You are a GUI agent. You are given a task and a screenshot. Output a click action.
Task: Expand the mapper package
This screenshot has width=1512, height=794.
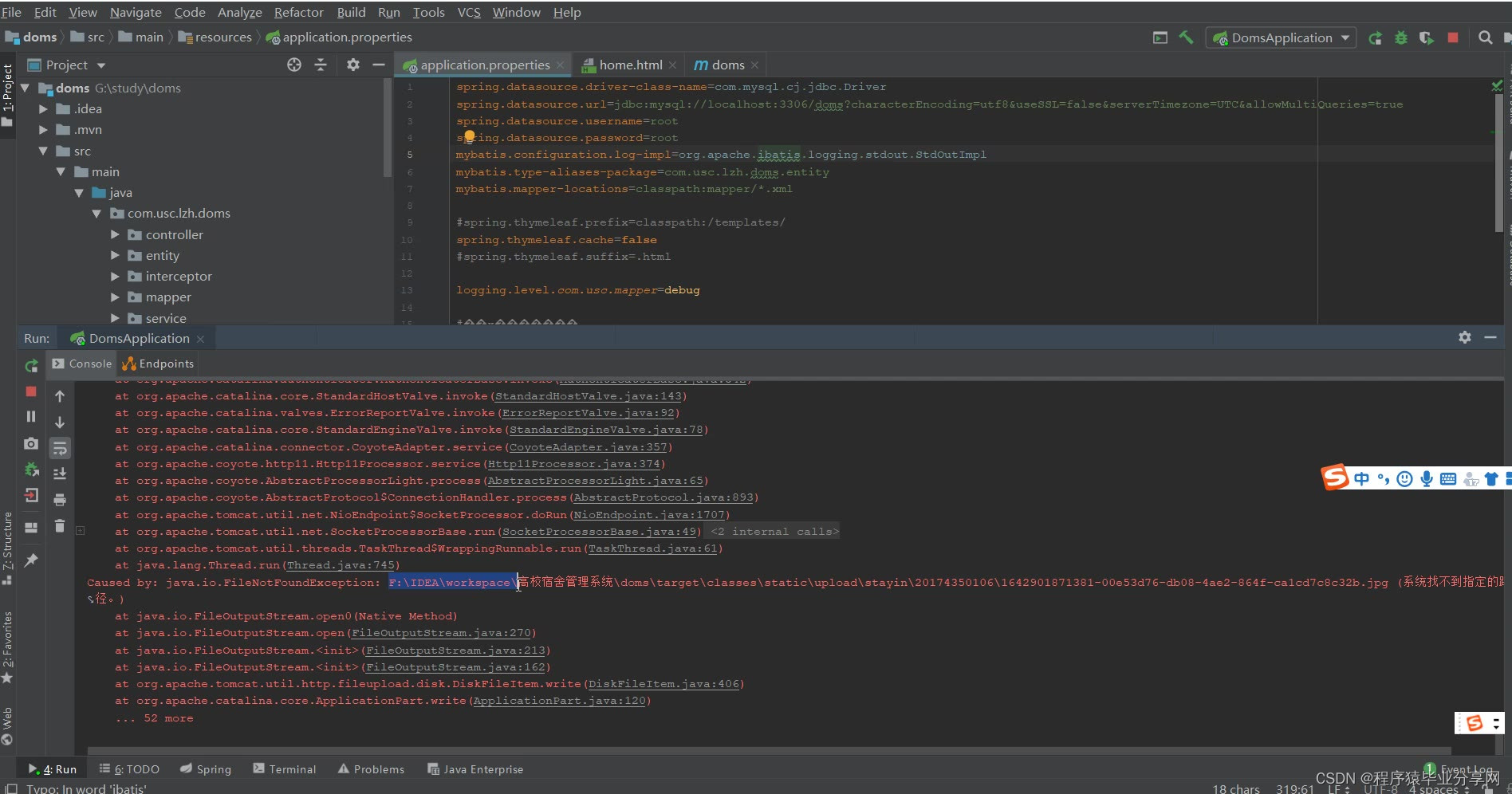(115, 297)
